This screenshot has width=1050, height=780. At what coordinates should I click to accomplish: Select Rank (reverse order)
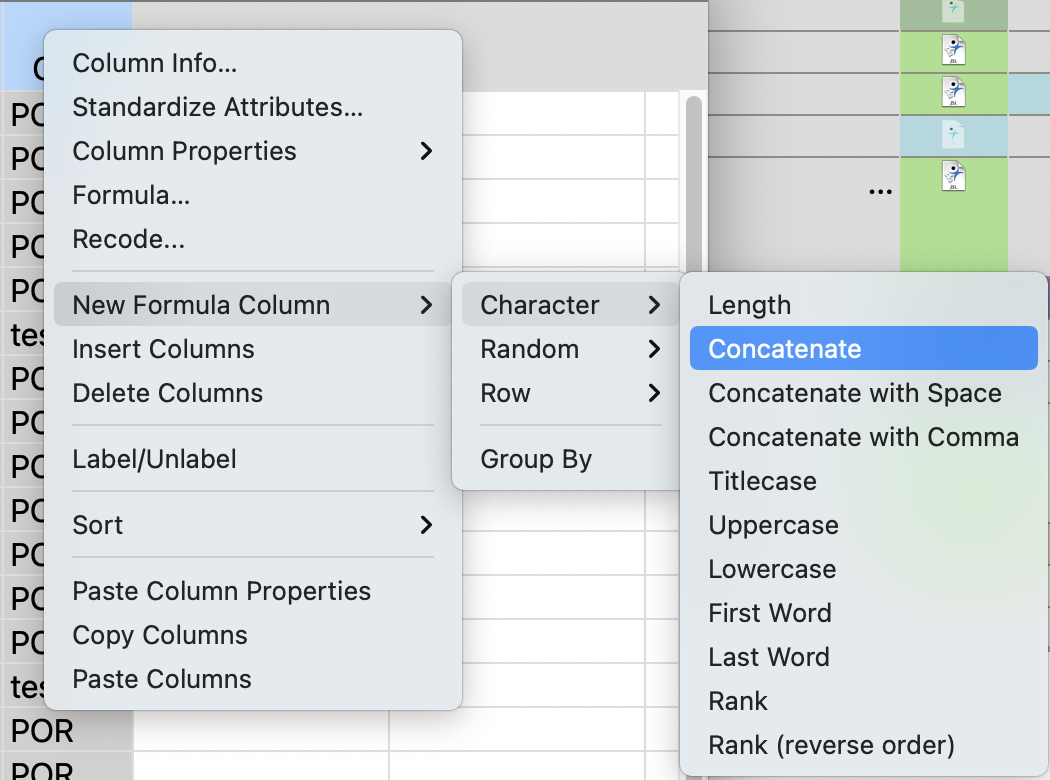click(x=831, y=745)
